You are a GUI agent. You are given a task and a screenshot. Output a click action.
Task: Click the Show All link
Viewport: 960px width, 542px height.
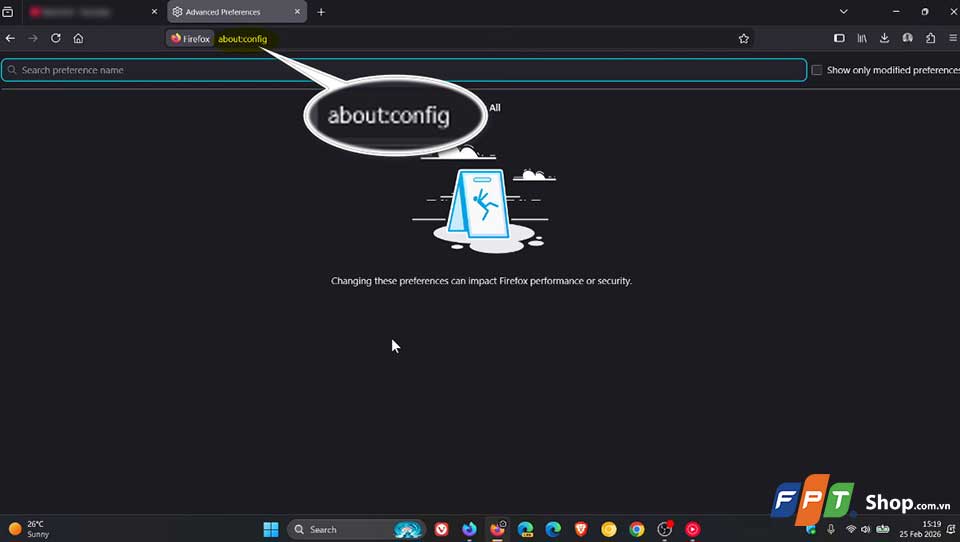(x=495, y=108)
